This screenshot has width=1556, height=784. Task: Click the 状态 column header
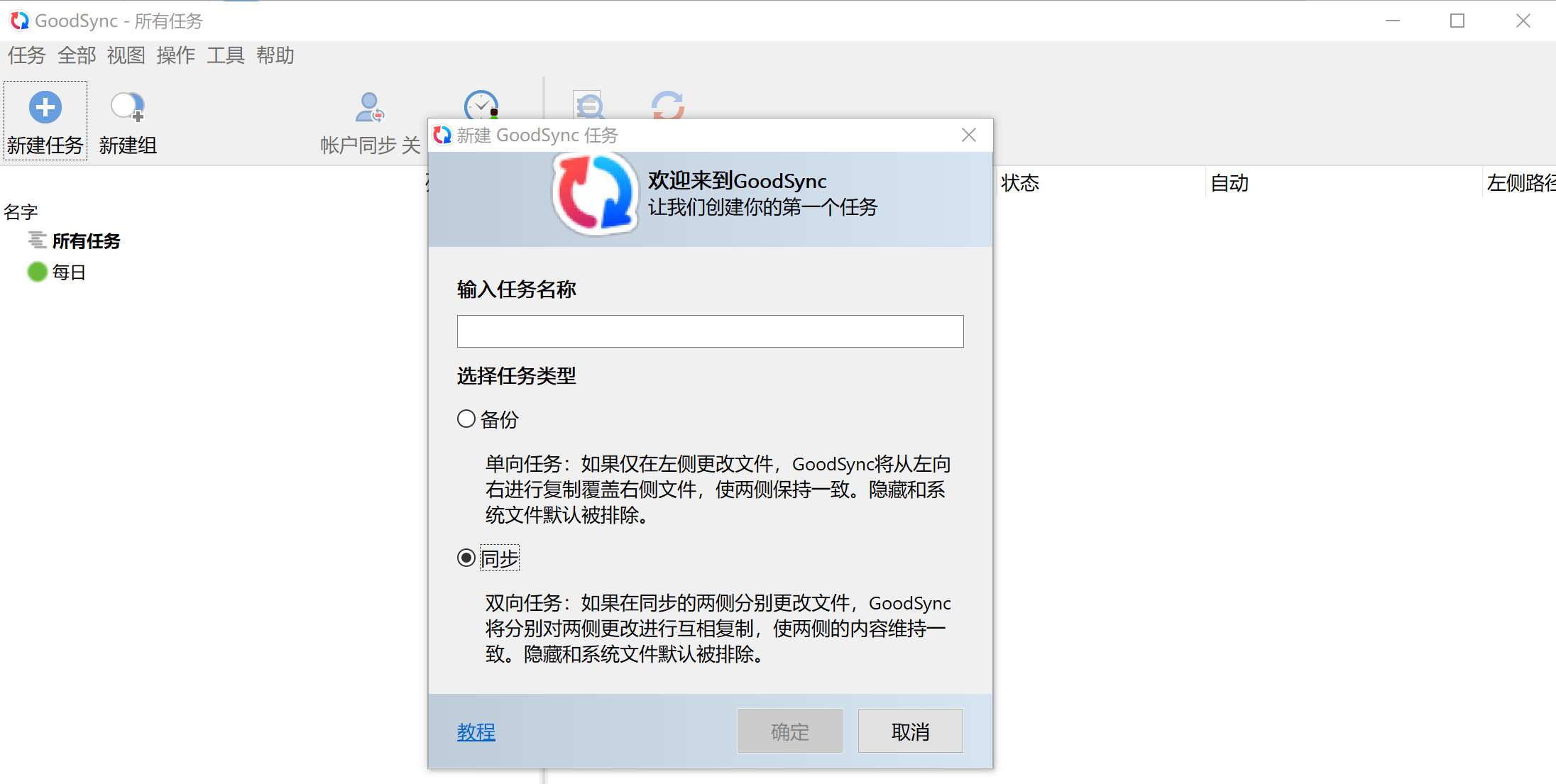(1020, 183)
